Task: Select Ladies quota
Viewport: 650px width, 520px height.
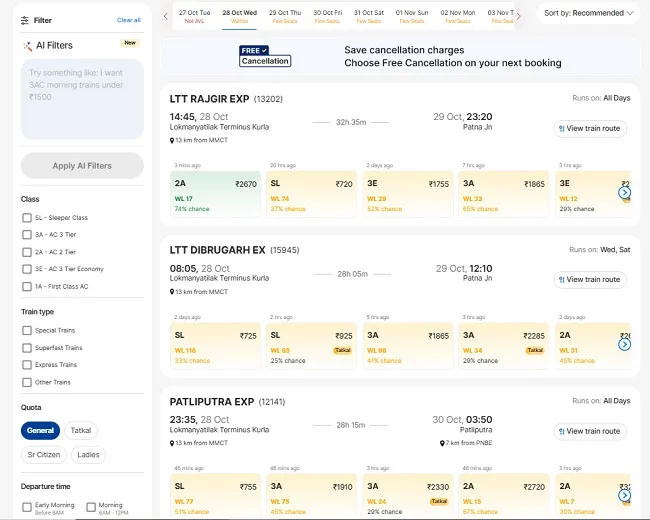Action: pos(88,455)
